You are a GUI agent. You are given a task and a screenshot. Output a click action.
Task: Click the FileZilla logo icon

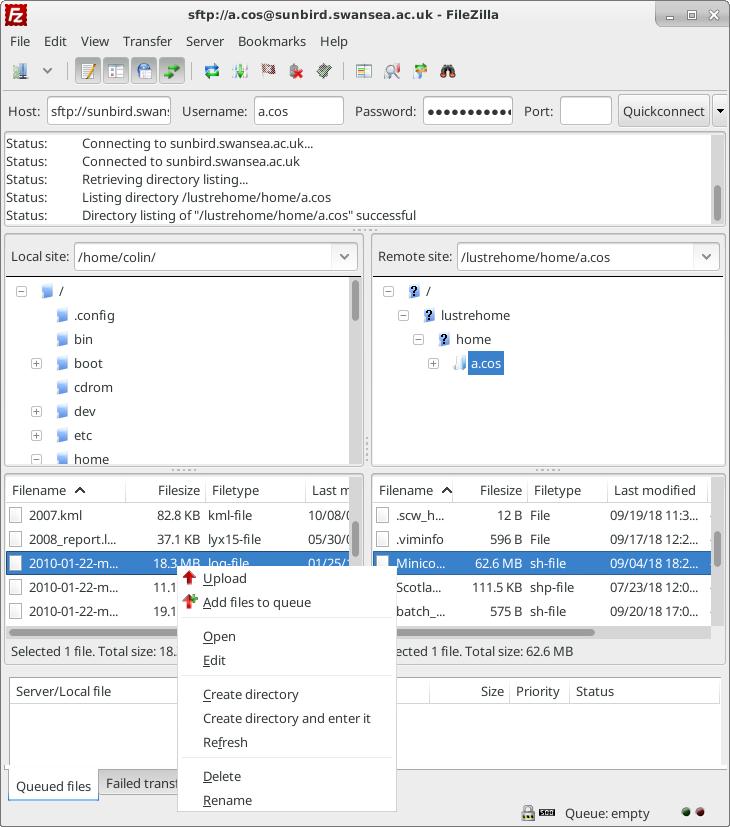point(16,15)
